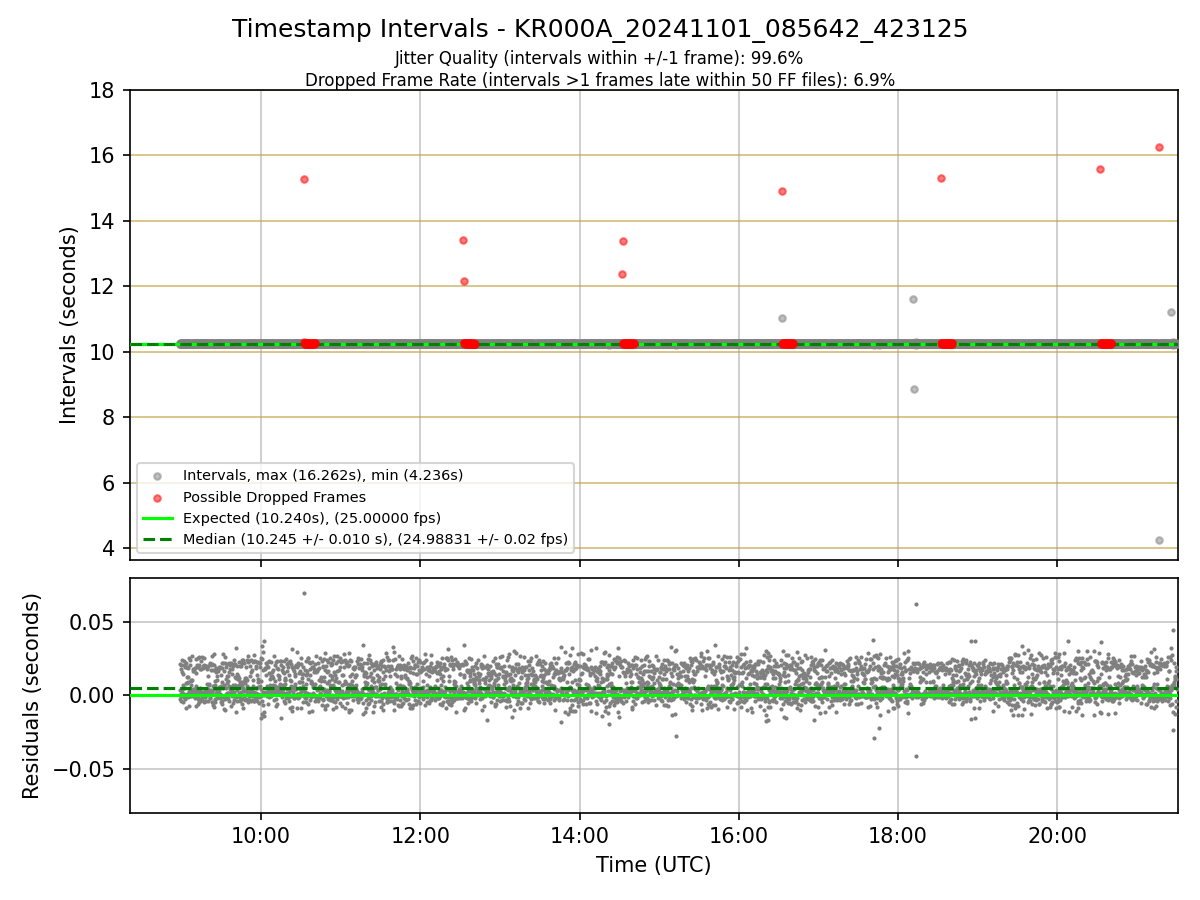
Task: Click the 14 tick on intervals axis
Action: pos(102,221)
